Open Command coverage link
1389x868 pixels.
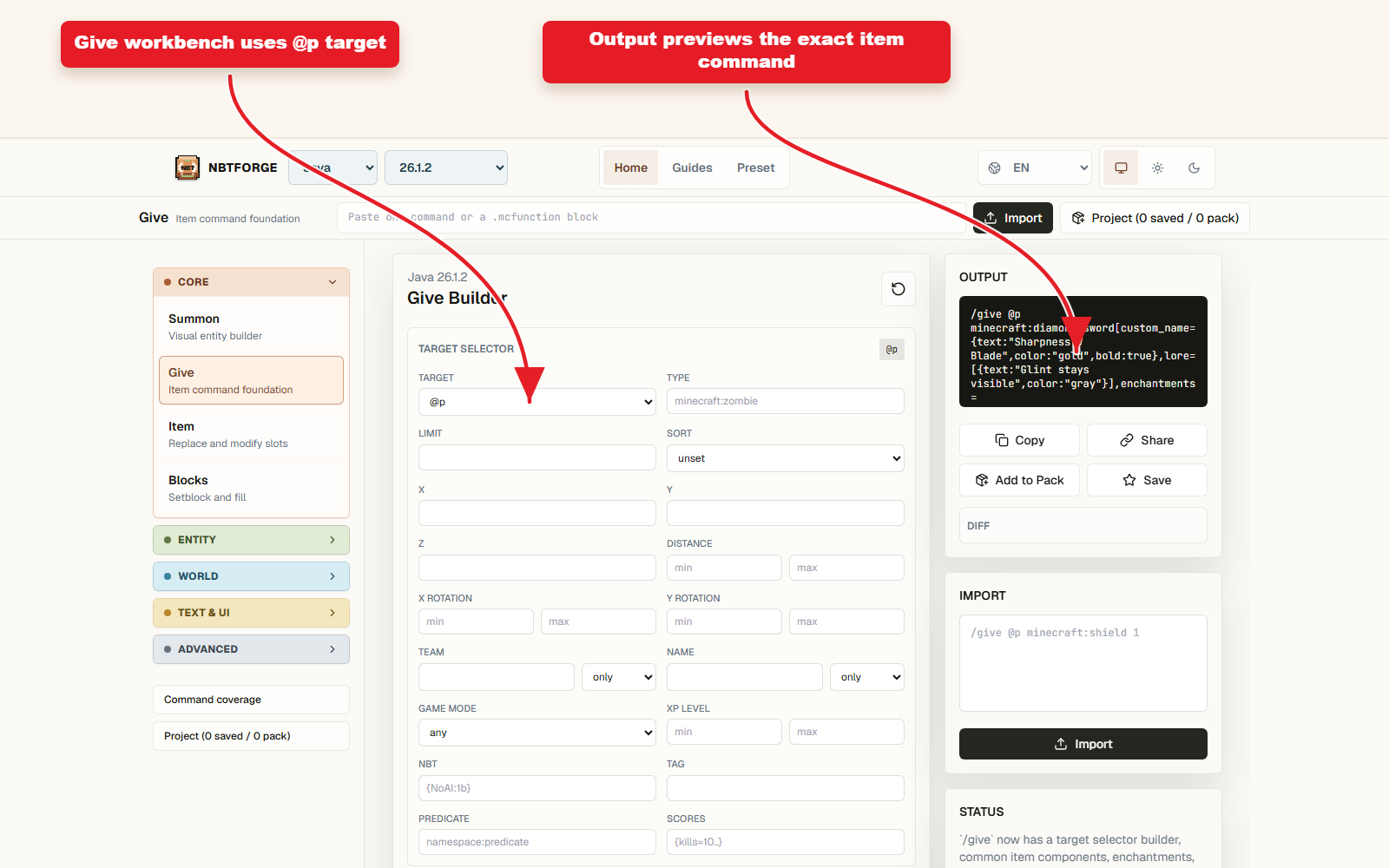pyautogui.click(x=251, y=700)
